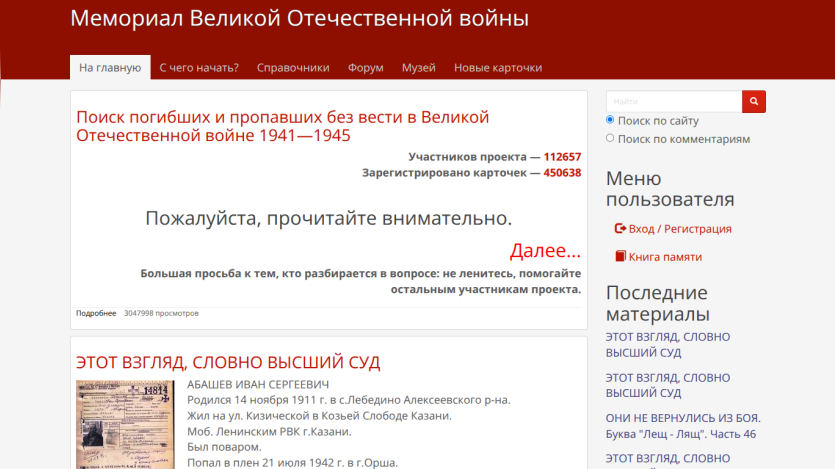Open the Книга памяти link
This screenshot has height=469, width=835.
(665, 257)
